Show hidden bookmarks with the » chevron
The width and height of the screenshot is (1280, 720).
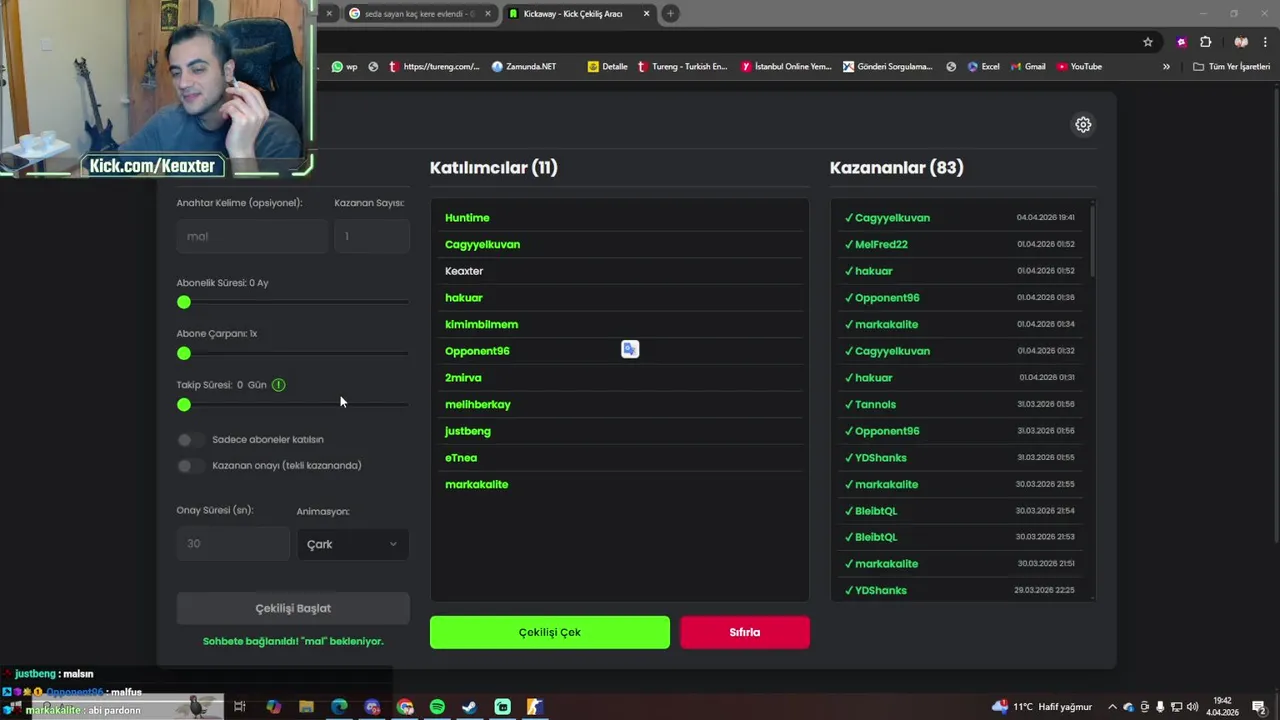point(1166,67)
